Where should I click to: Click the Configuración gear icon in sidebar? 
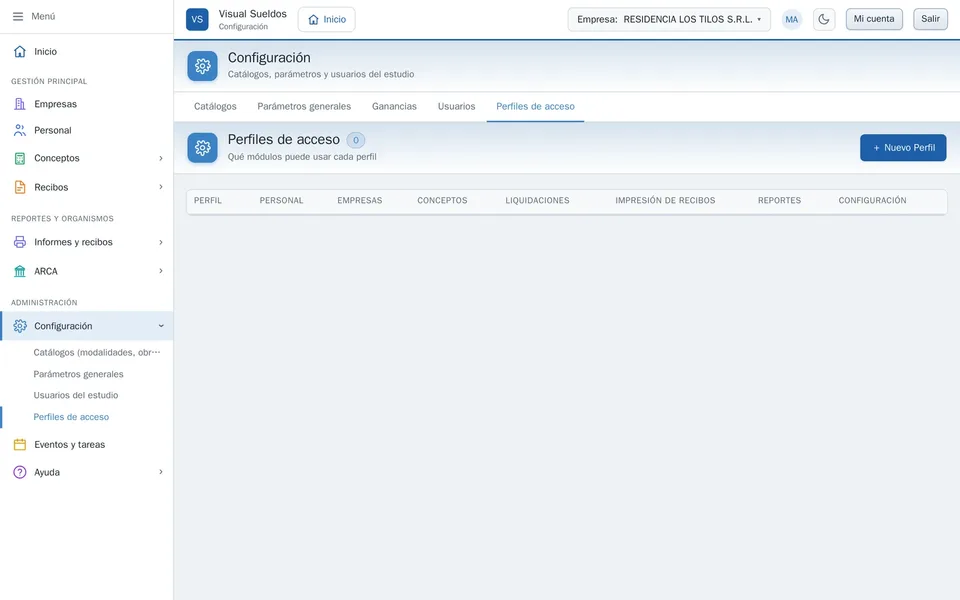tap(20, 326)
